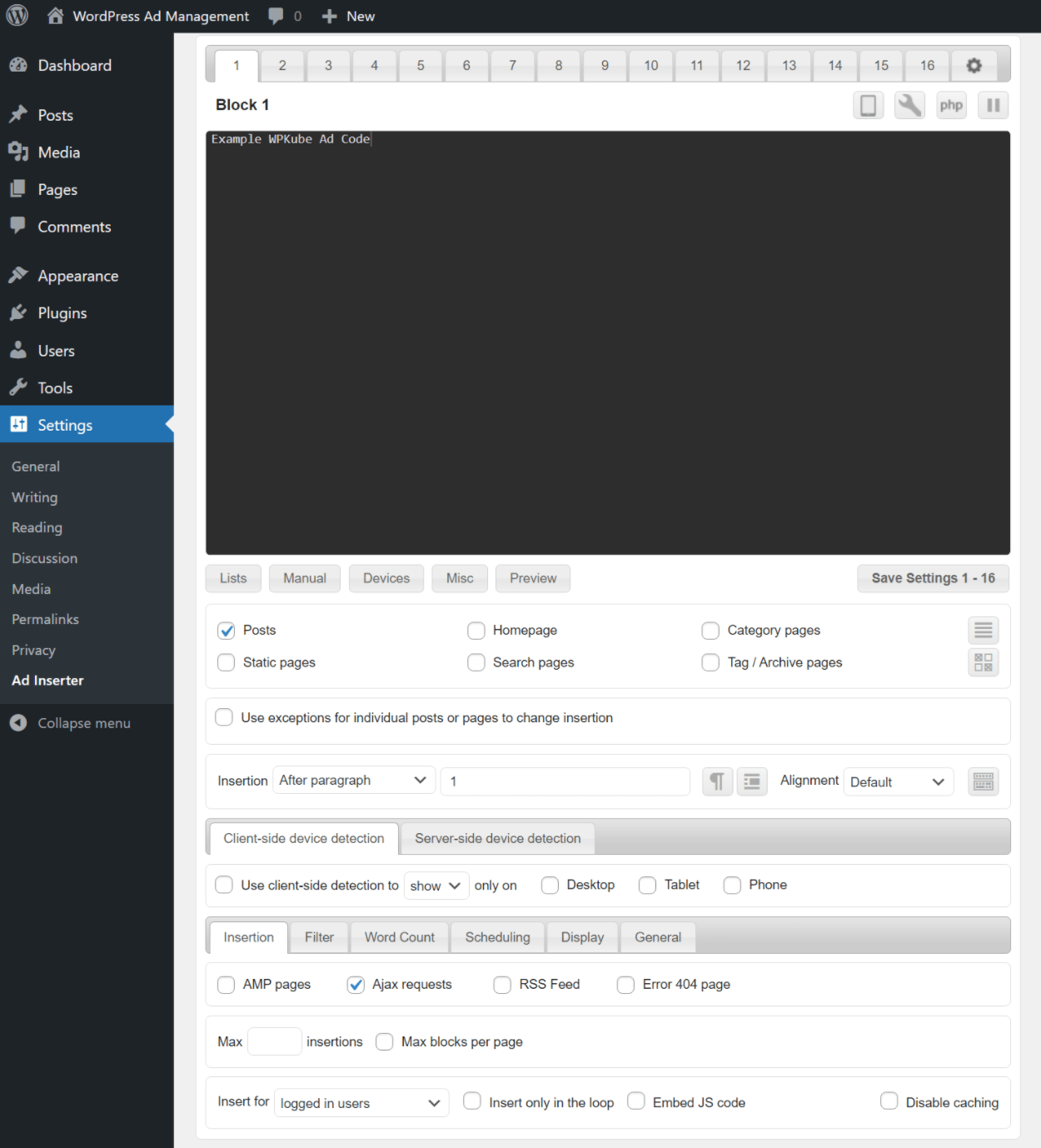This screenshot has height=1148, width=1041.
Task: Open the site home icon
Action: pos(56,16)
